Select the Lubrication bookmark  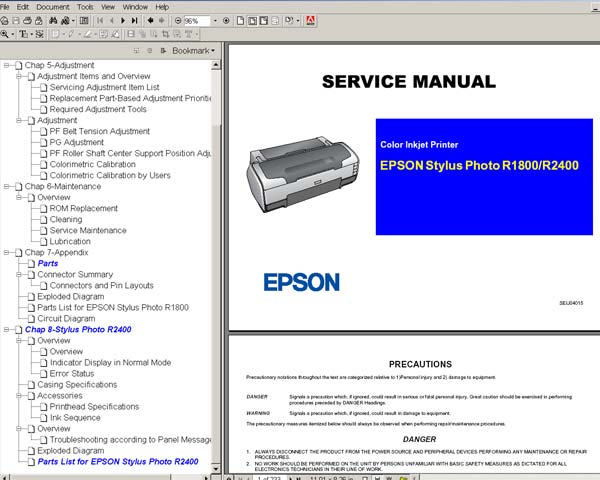[x=70, y=242]
